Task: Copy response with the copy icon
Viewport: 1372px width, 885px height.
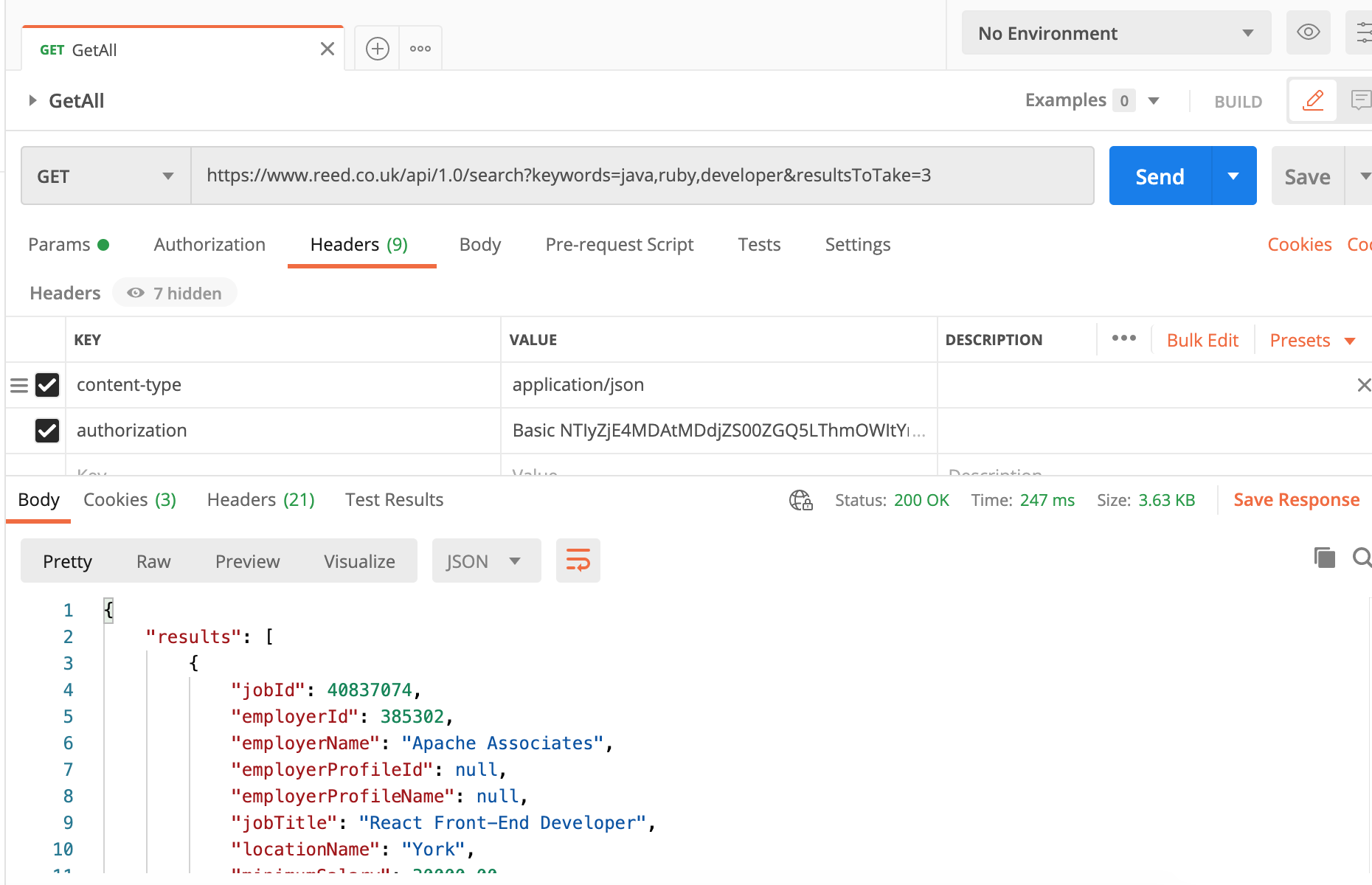Action: click(1325, 558)
